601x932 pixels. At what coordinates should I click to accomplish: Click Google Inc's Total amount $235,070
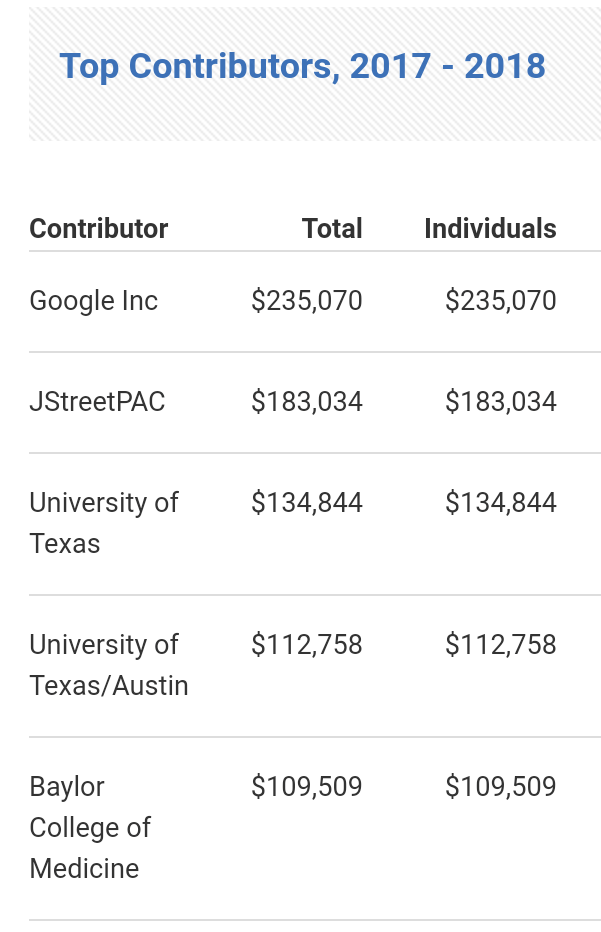pos(307,301)
